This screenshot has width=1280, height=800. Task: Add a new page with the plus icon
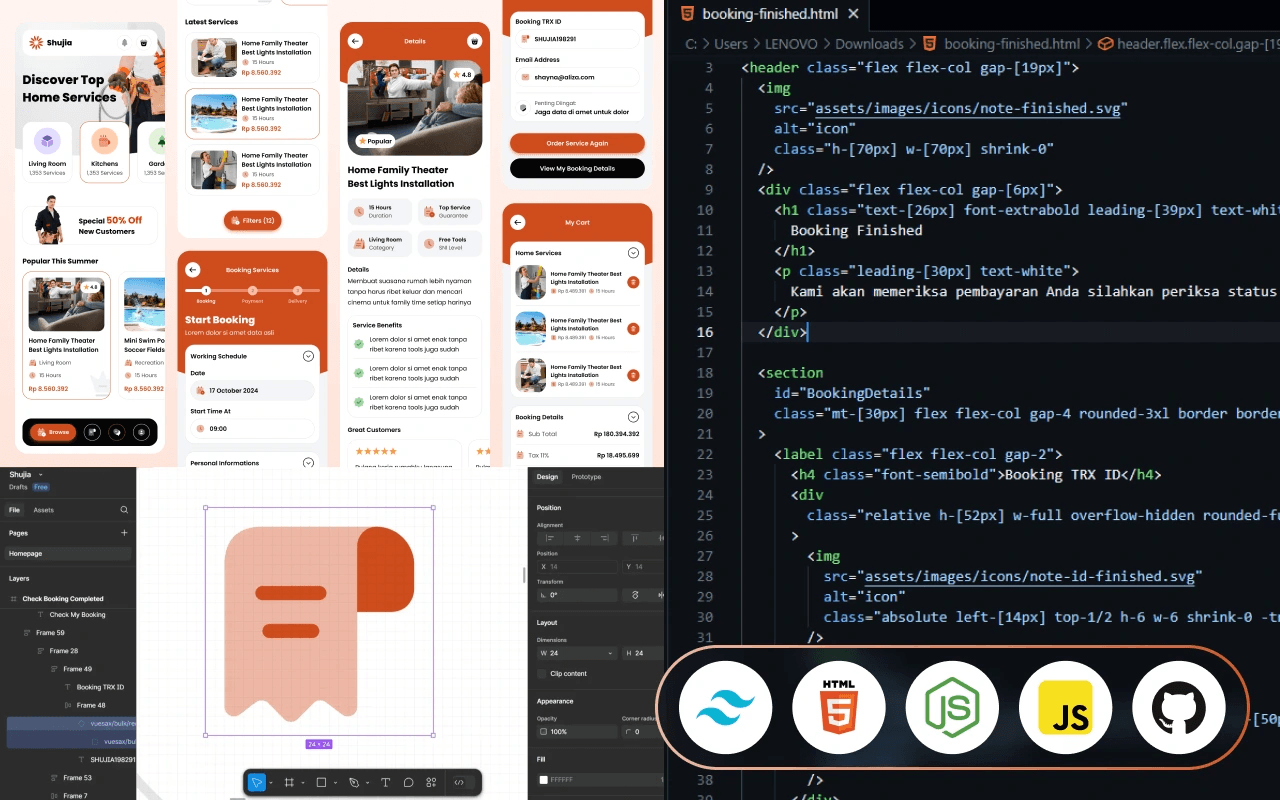coord(124,533)
